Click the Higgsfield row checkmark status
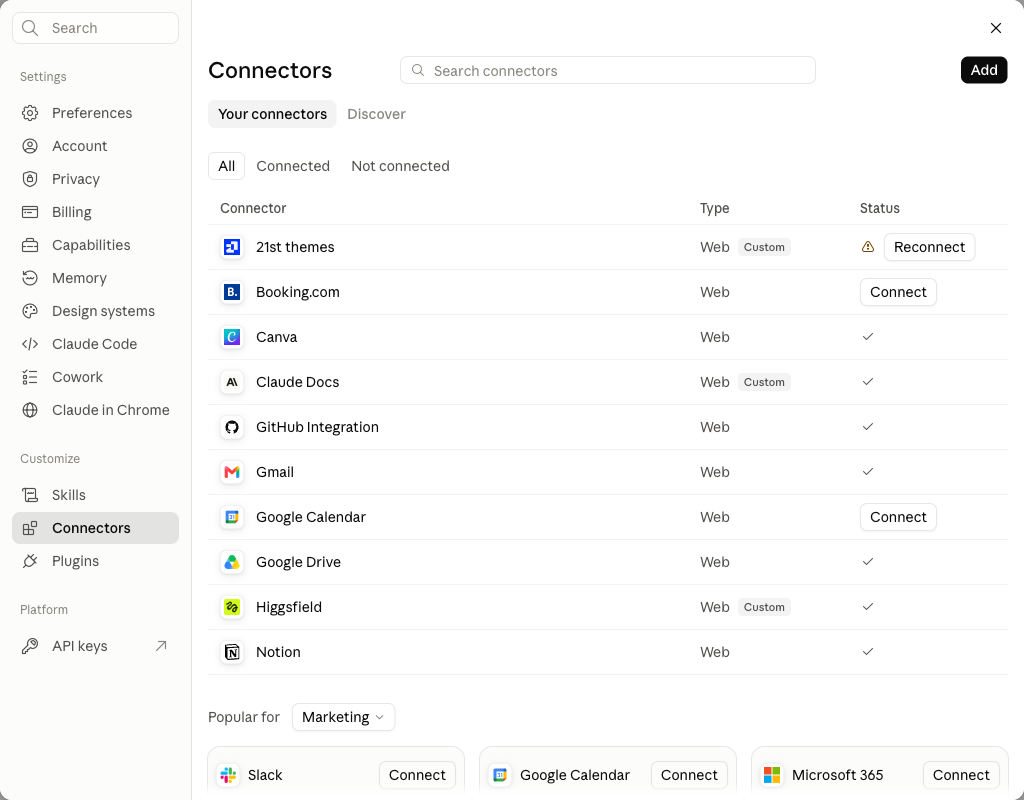 click(868, 607)
